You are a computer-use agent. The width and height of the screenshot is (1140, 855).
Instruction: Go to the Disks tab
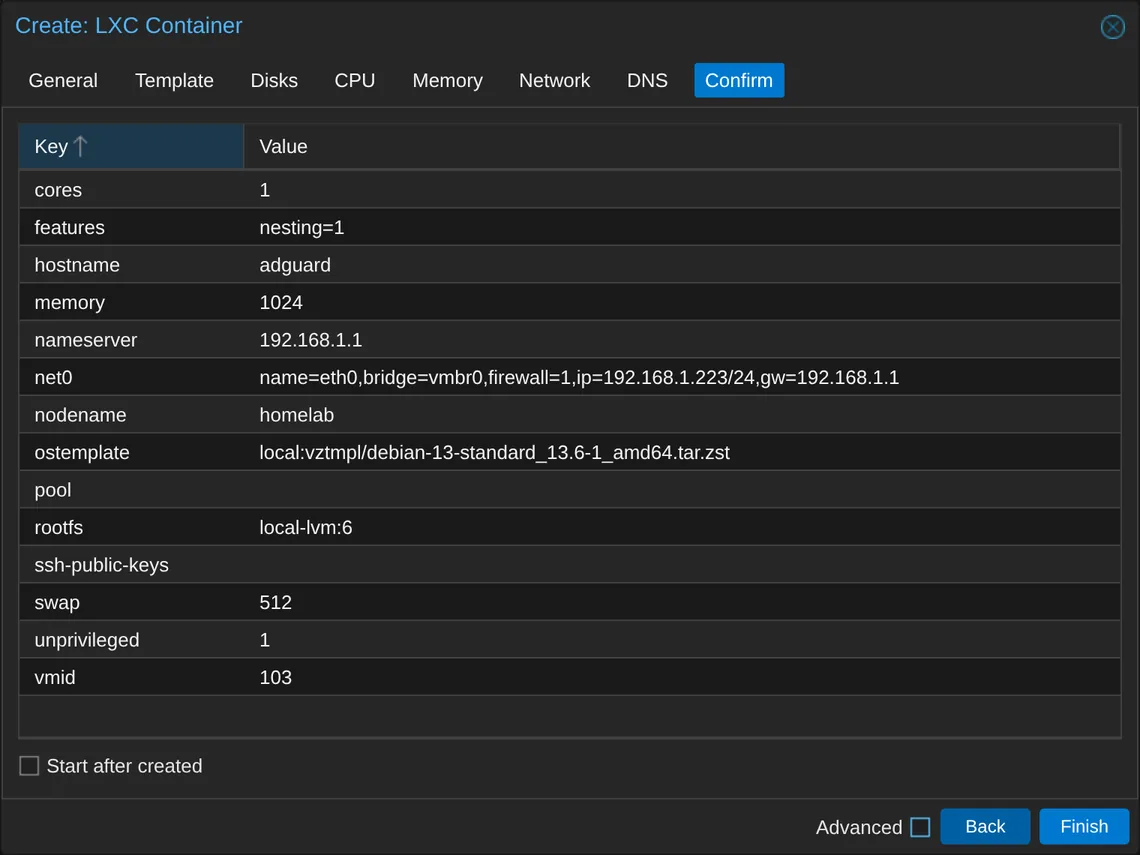pos(274,80)
